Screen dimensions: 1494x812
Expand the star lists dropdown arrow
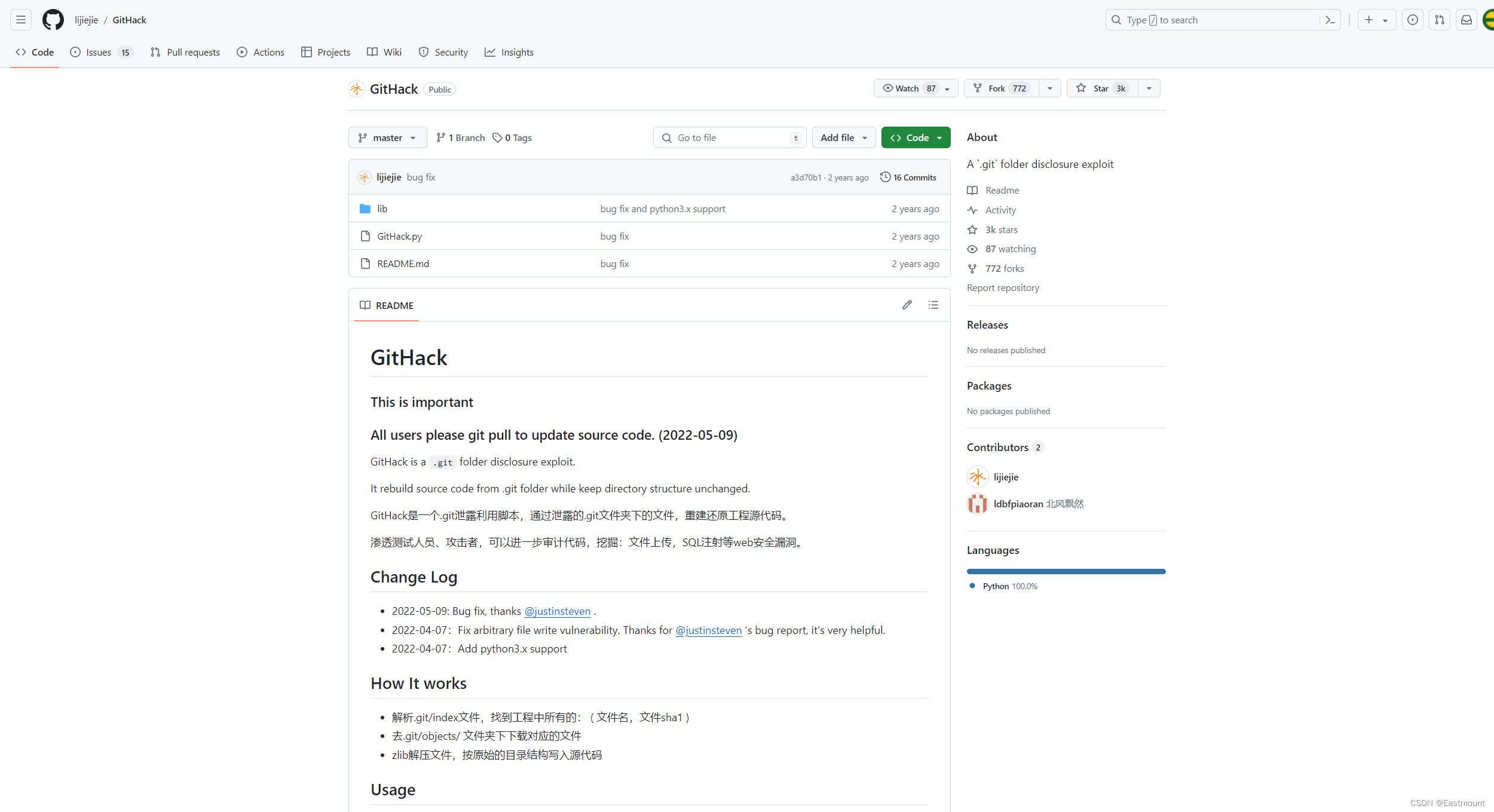(x=1149, y=88)
